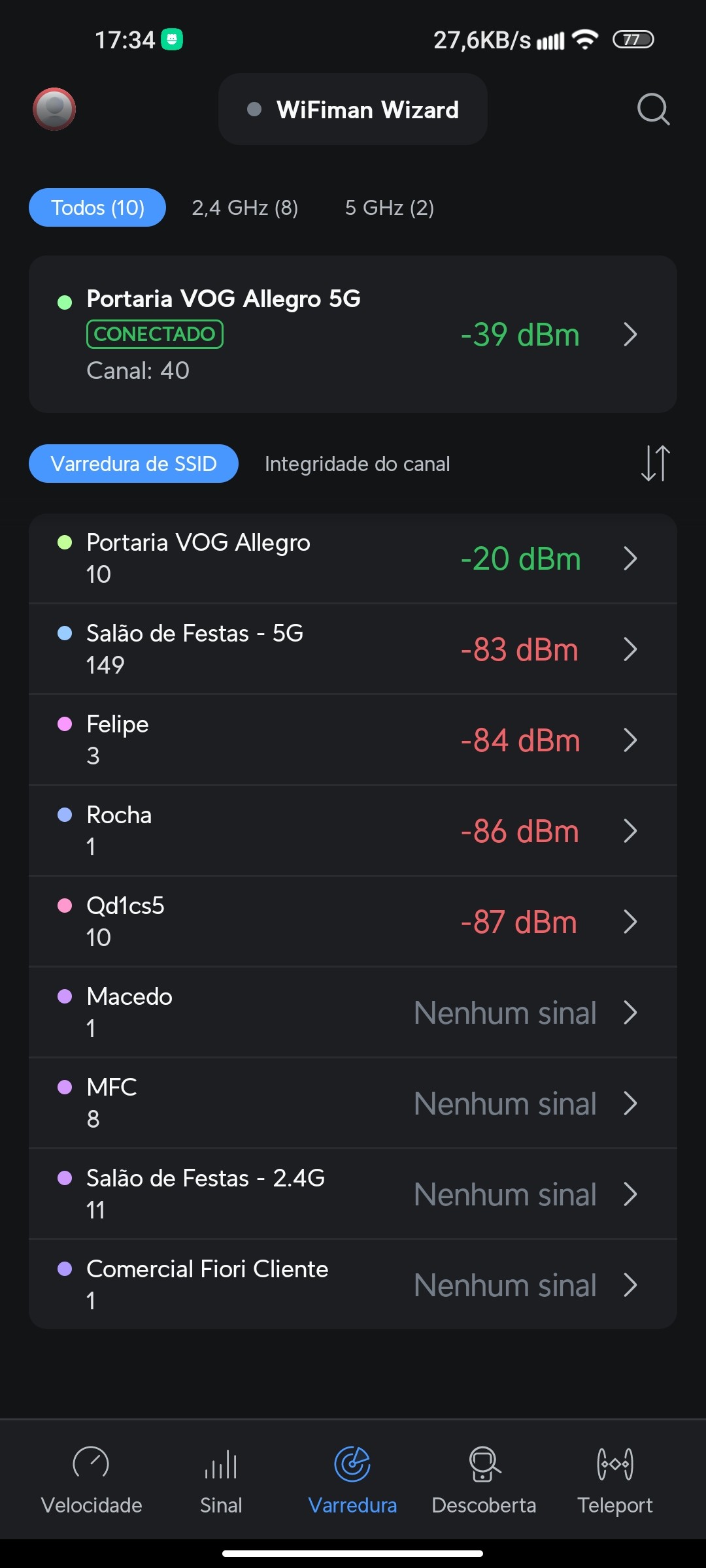Tap the sort arrows icon
Screen dimensions: 706x1568
click(655, 463)
